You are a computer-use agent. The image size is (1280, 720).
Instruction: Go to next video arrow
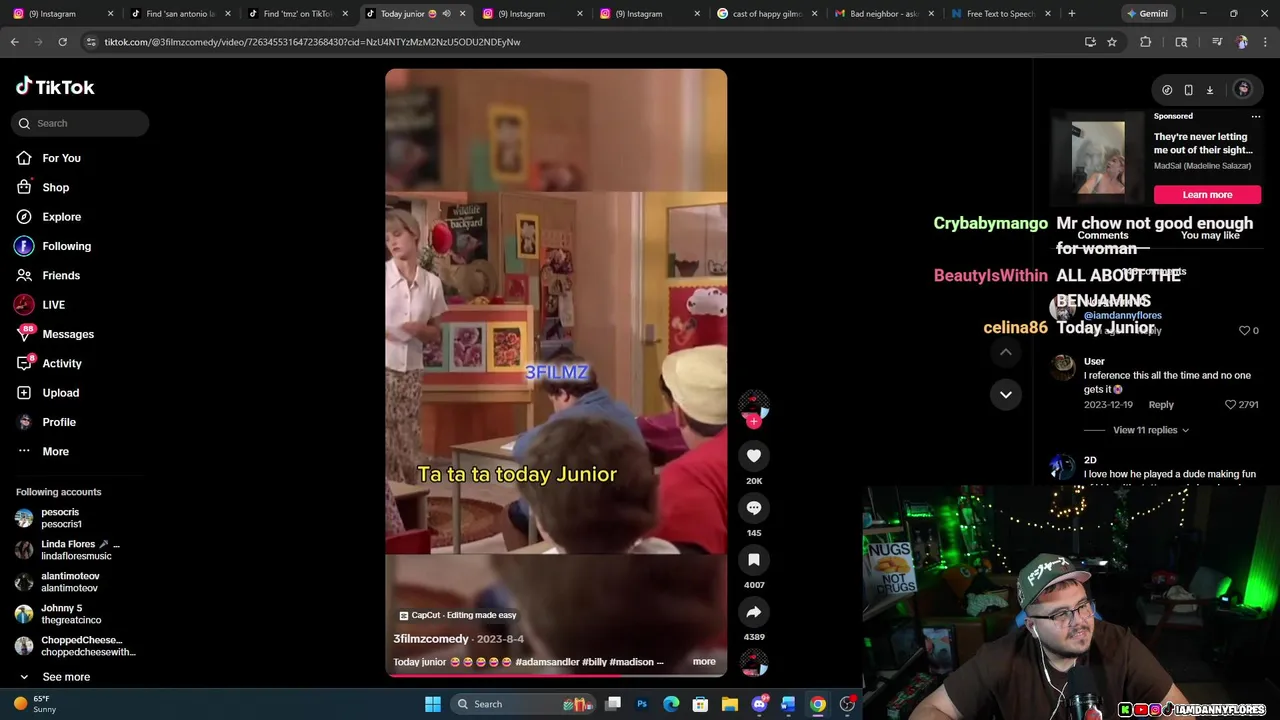pos(1006,394)
